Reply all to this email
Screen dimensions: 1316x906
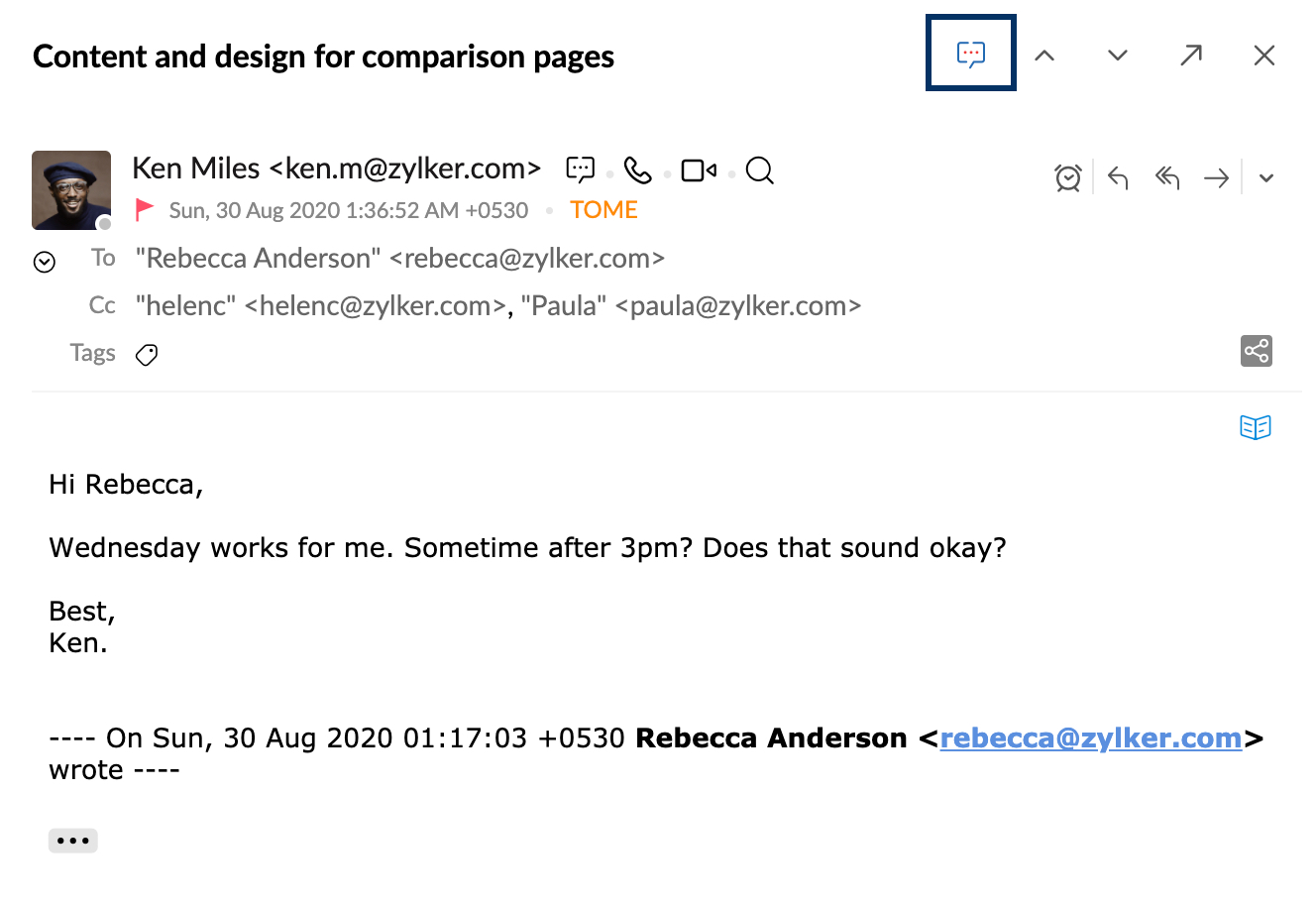point(1167,177)
